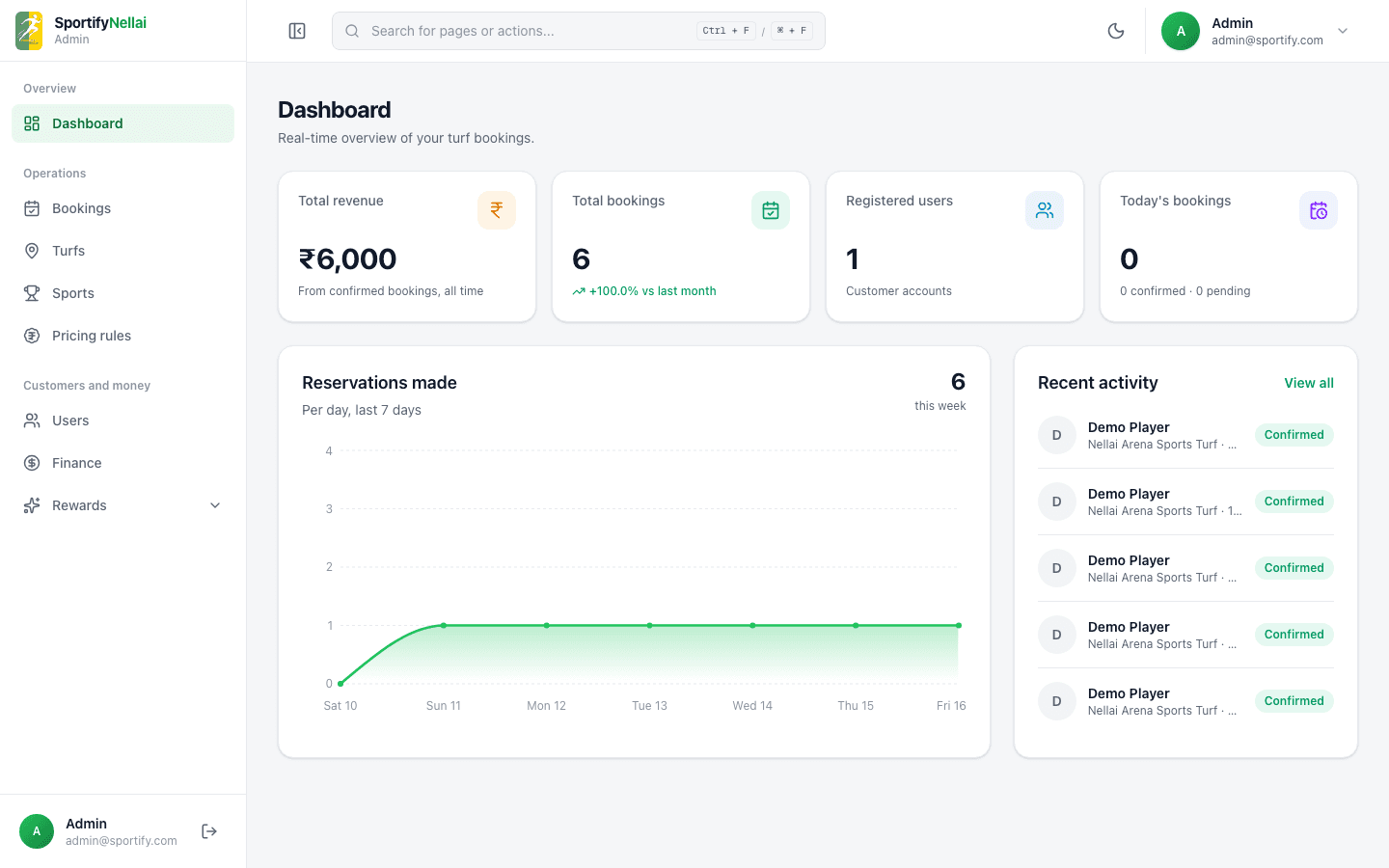Log out using the sidebar footer icon
This screenshot has width=1389, height=868.
pyautogui.click(x=209, y=831)
